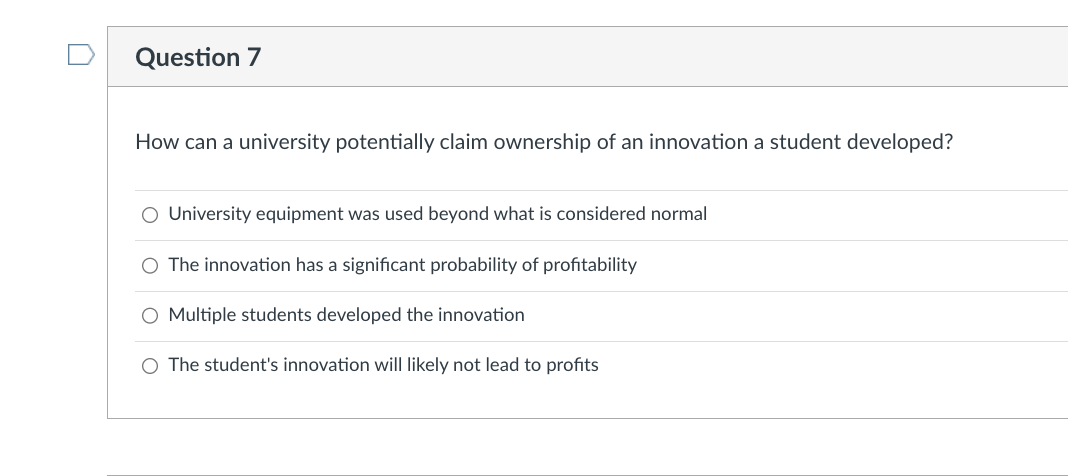Image resolution: width=1068 pixels, height=476 pixels.
Task: Pick the 'Multiple students developed the innovation' radio button
Action: [x=149, y=315]
